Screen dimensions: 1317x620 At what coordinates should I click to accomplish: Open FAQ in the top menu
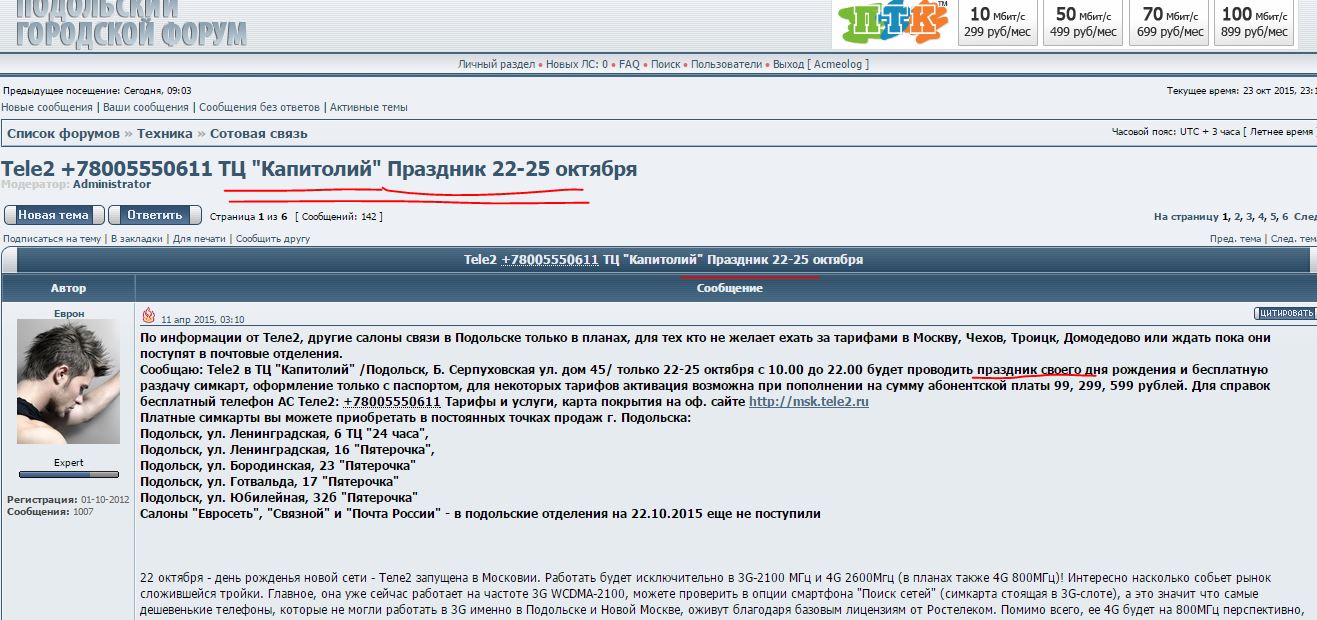point(629,64)
